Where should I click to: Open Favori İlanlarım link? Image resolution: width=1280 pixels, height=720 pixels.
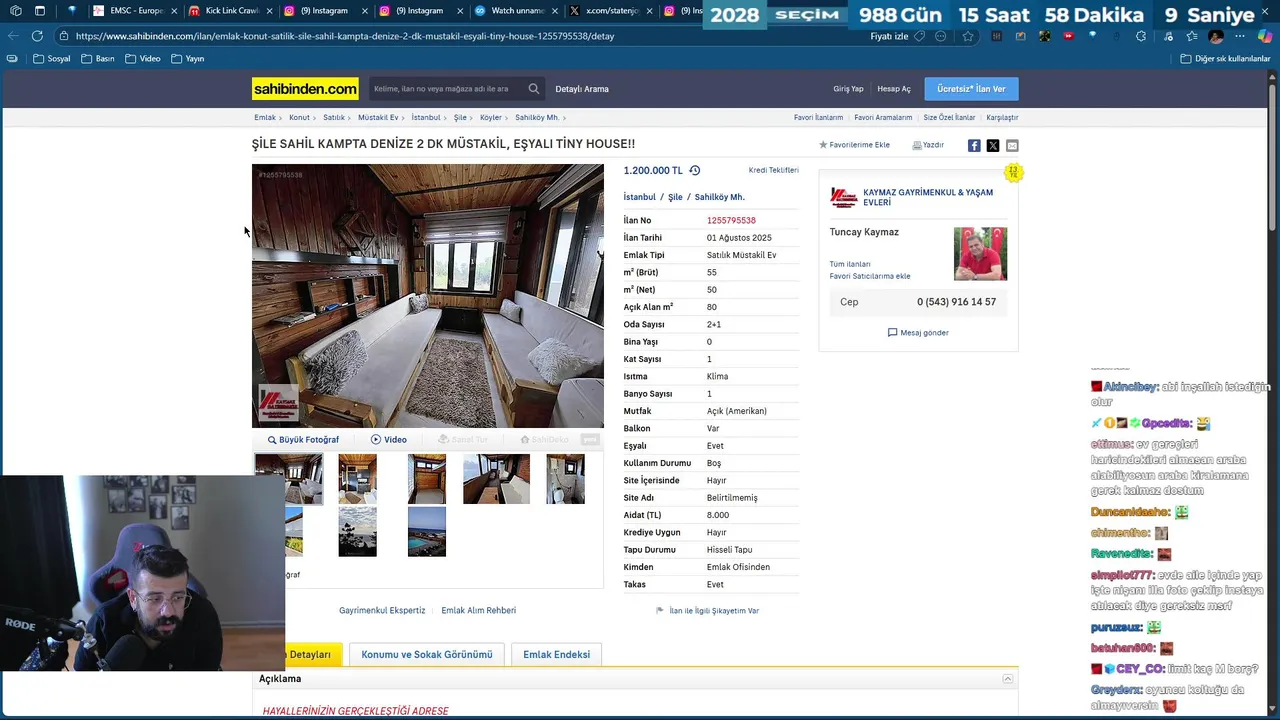pyautogui.click(x=818, y=118)
